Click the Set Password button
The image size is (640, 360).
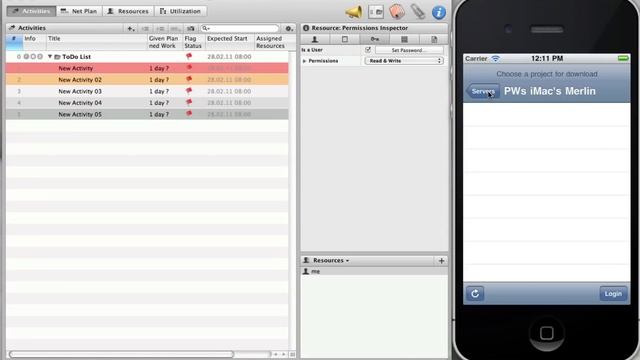click(409, 50)
